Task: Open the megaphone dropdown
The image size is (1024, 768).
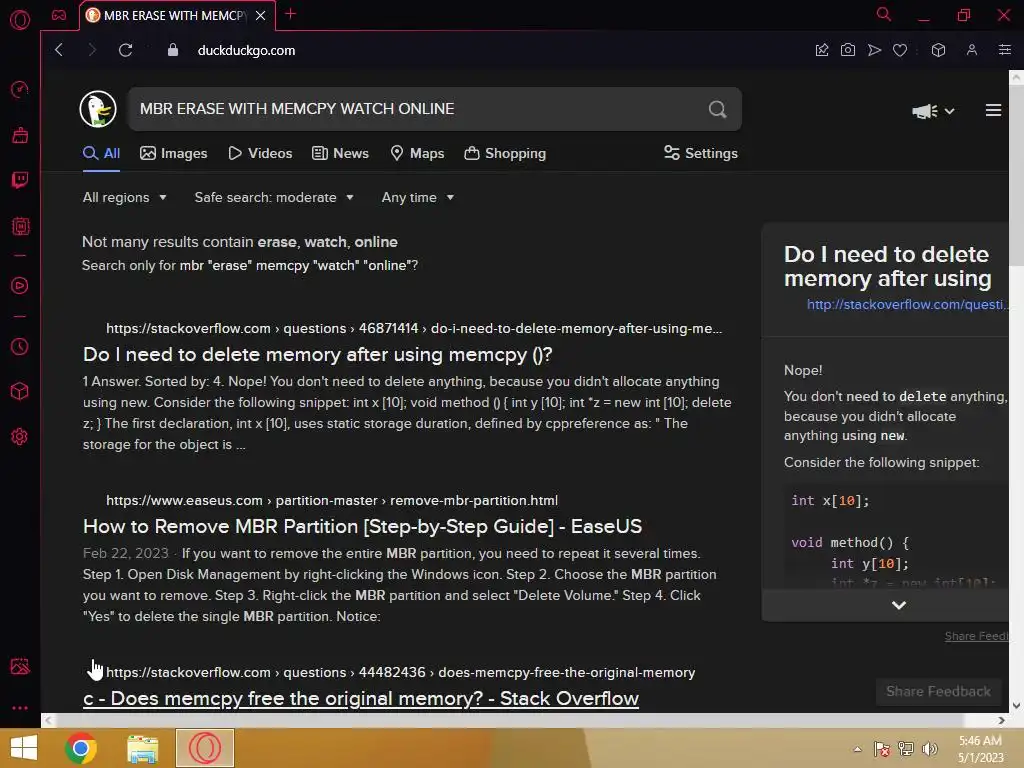Action: 933,111
